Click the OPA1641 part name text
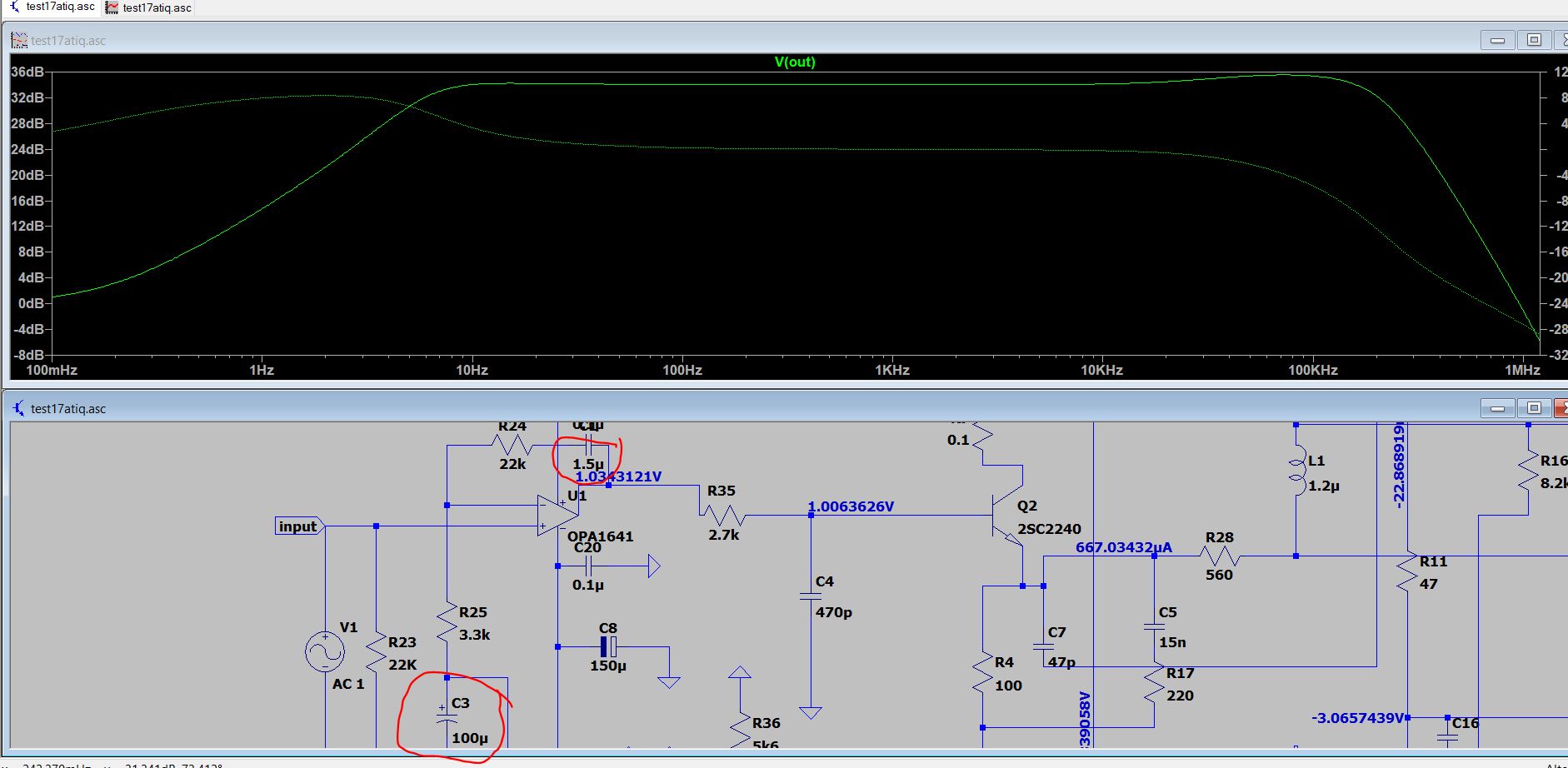 tap(601, 536)
